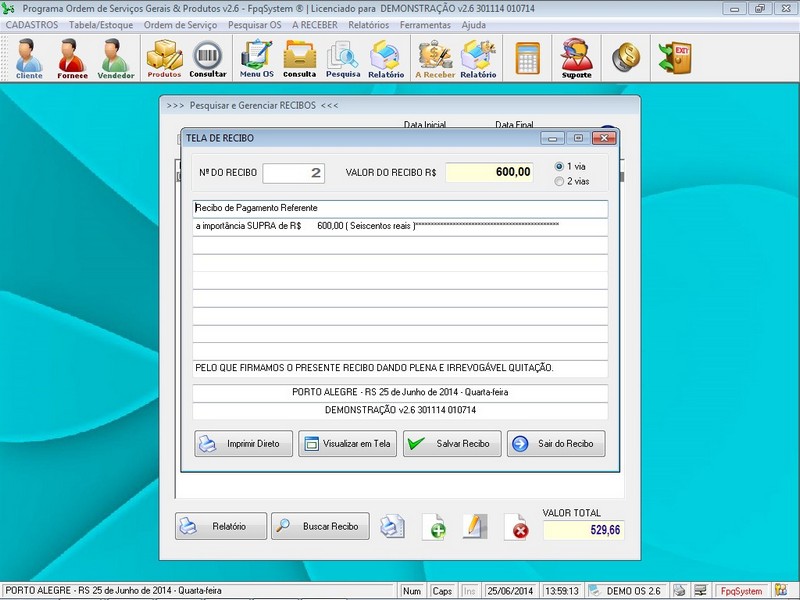Click the Suporte toolbar icon
The height and width of the screenshot is (600, 800).
pos(576,59)
